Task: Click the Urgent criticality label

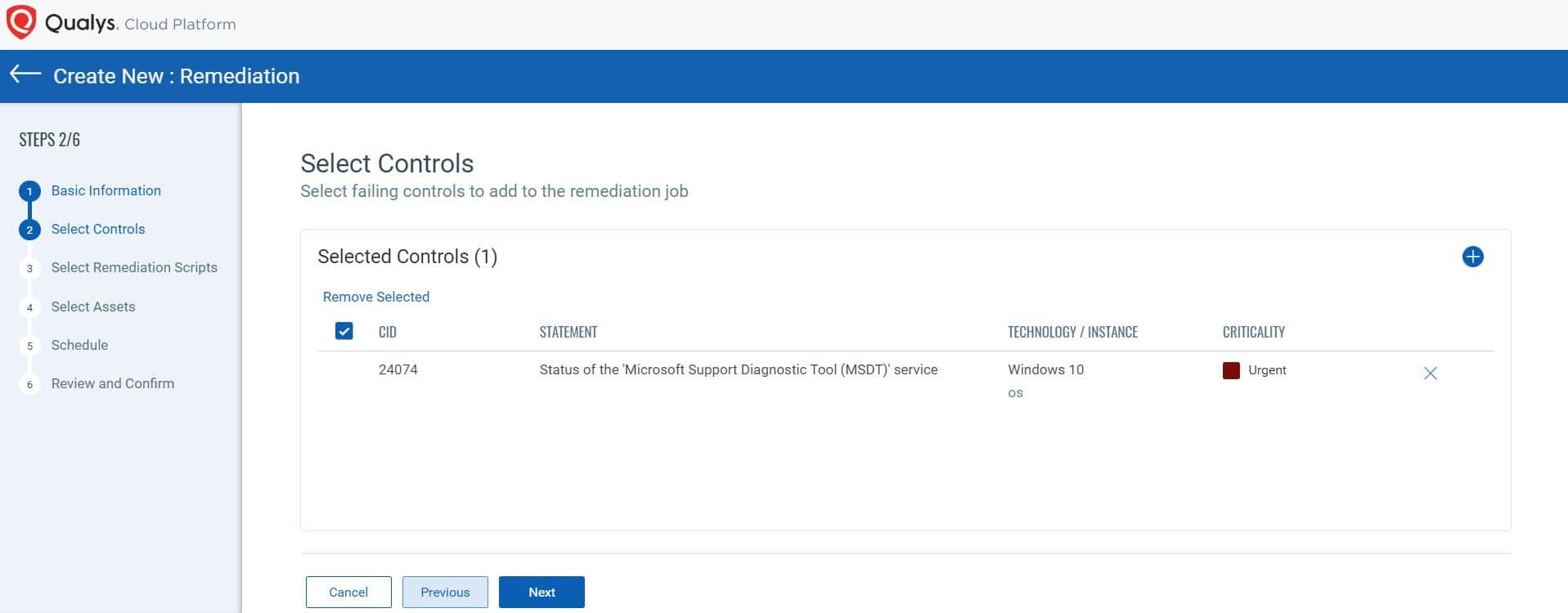Action: [1267, 370]
